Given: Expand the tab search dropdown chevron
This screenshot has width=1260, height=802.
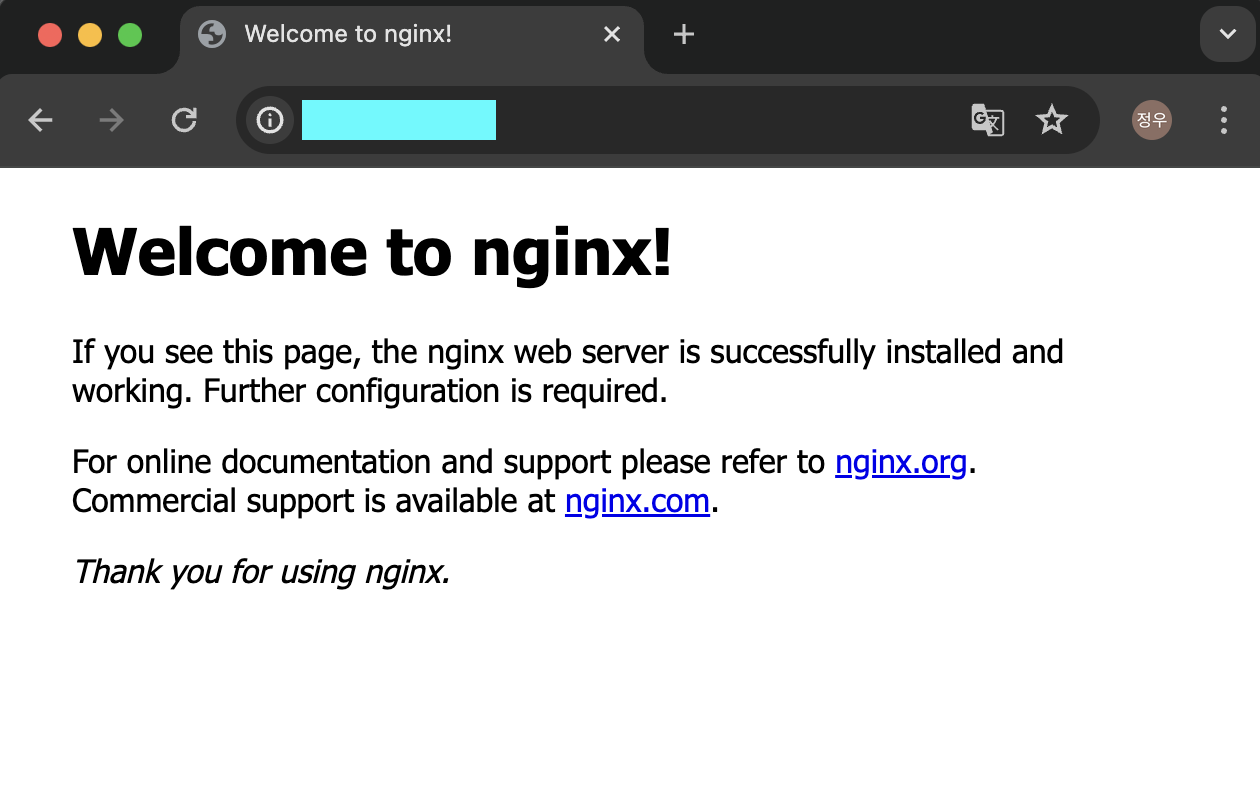Looking at the screenshot, I should point(1227,34).
